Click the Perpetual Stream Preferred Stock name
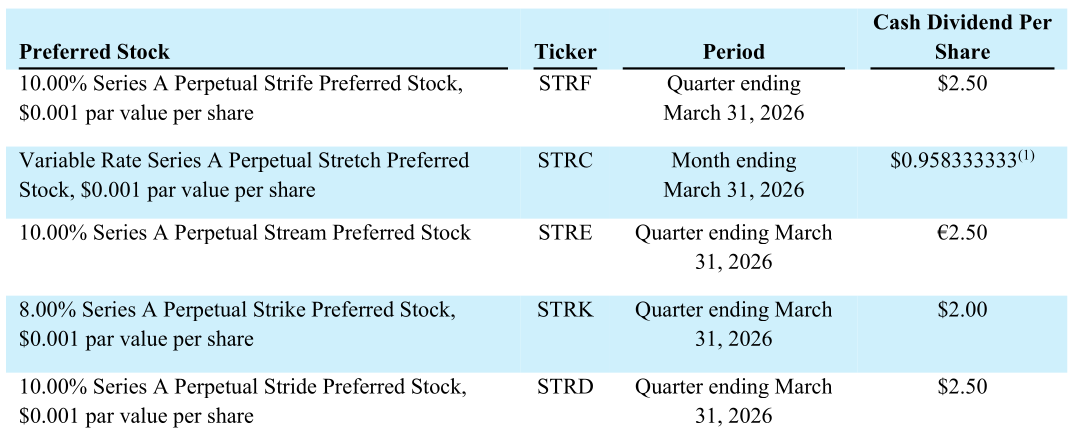 click(244, 233)
